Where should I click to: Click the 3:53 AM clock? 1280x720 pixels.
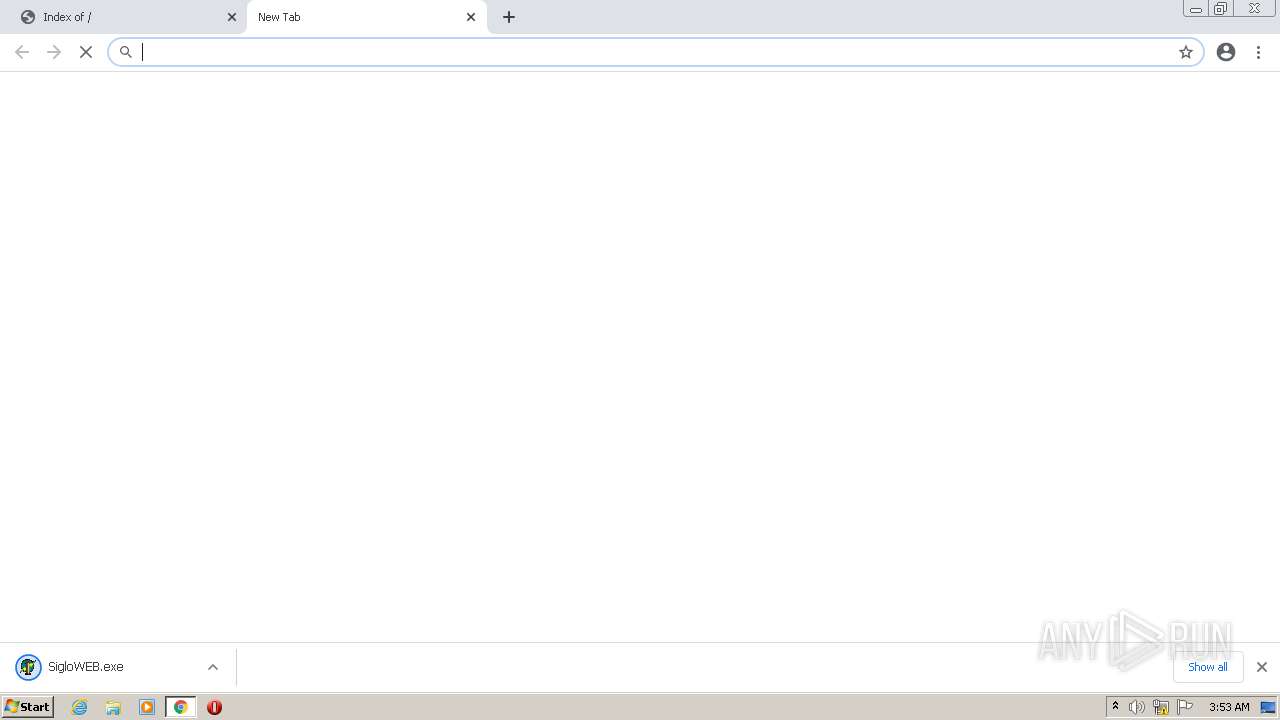point(1229,707)
